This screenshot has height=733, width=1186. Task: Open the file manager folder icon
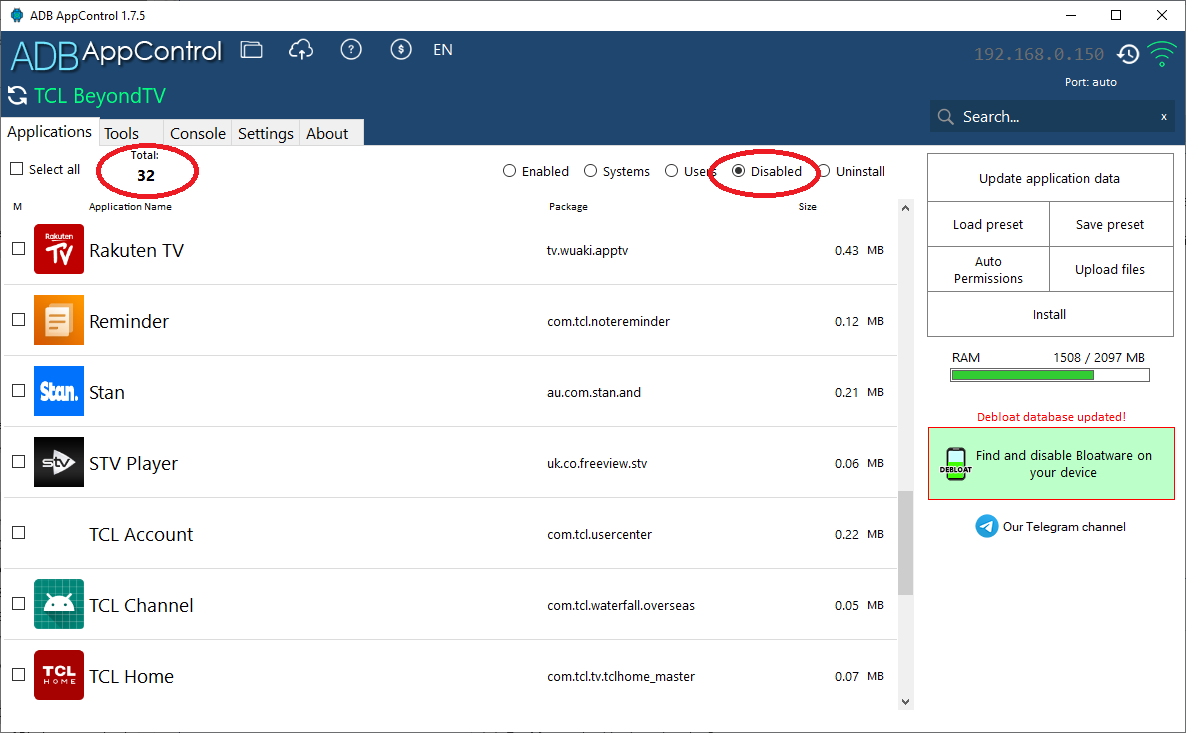[x=251, y=50]
